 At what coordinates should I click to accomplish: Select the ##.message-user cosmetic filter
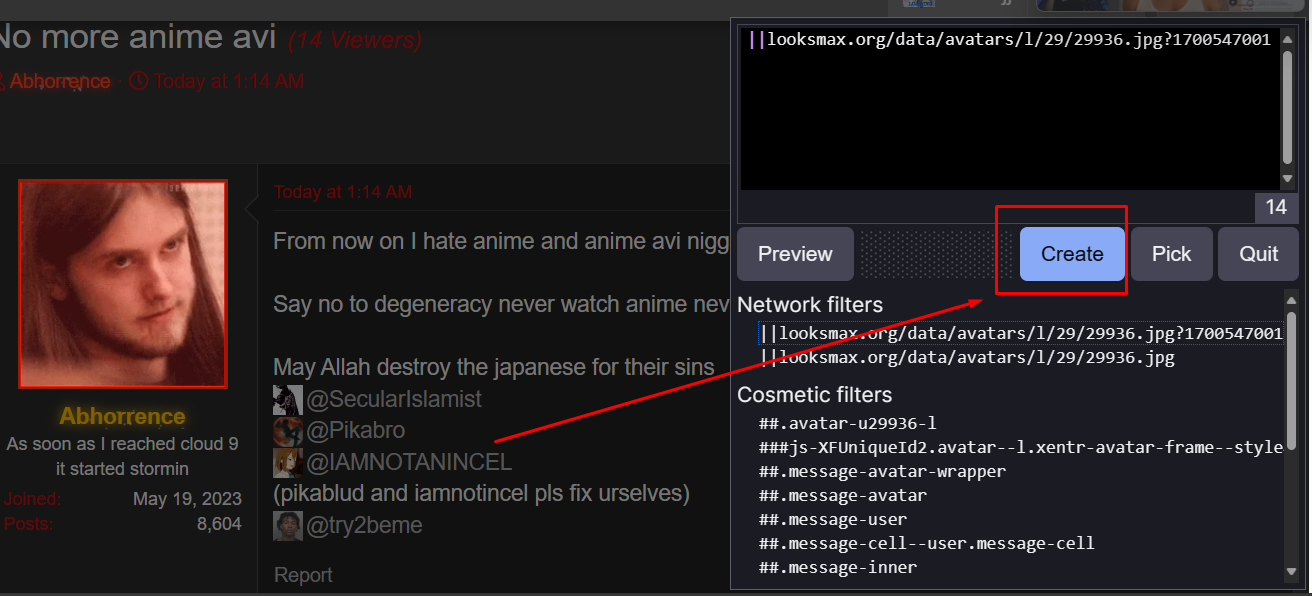coord(833,519)
